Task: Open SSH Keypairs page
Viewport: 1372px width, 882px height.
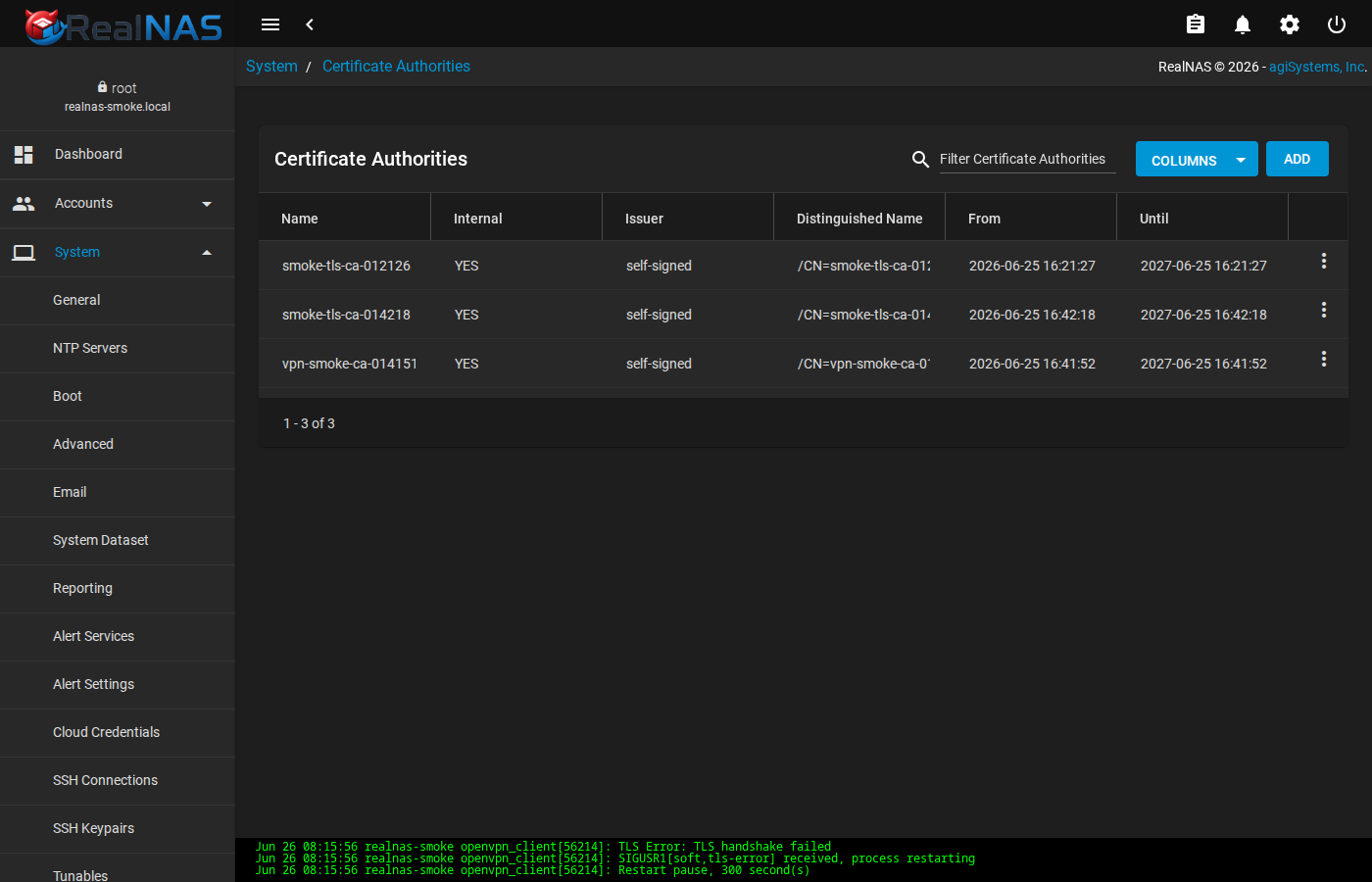Action: [x=118, y=828]
